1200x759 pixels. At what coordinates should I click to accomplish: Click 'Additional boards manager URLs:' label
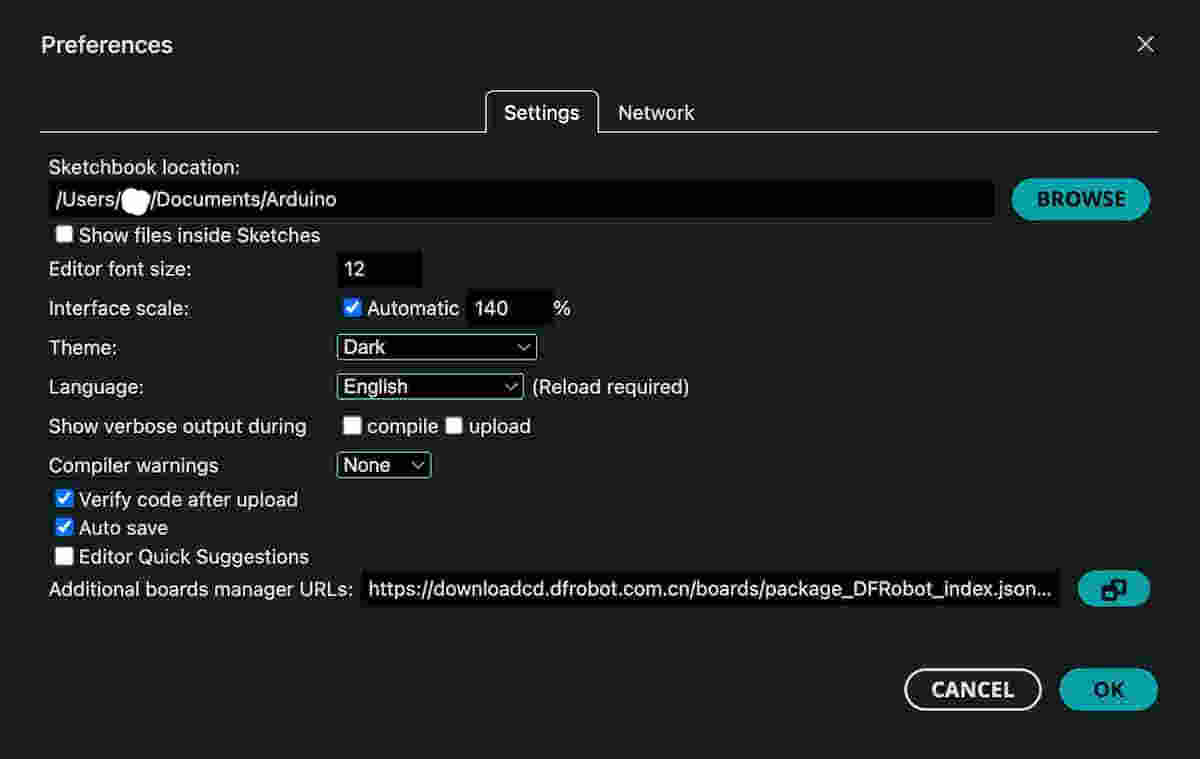201,590
